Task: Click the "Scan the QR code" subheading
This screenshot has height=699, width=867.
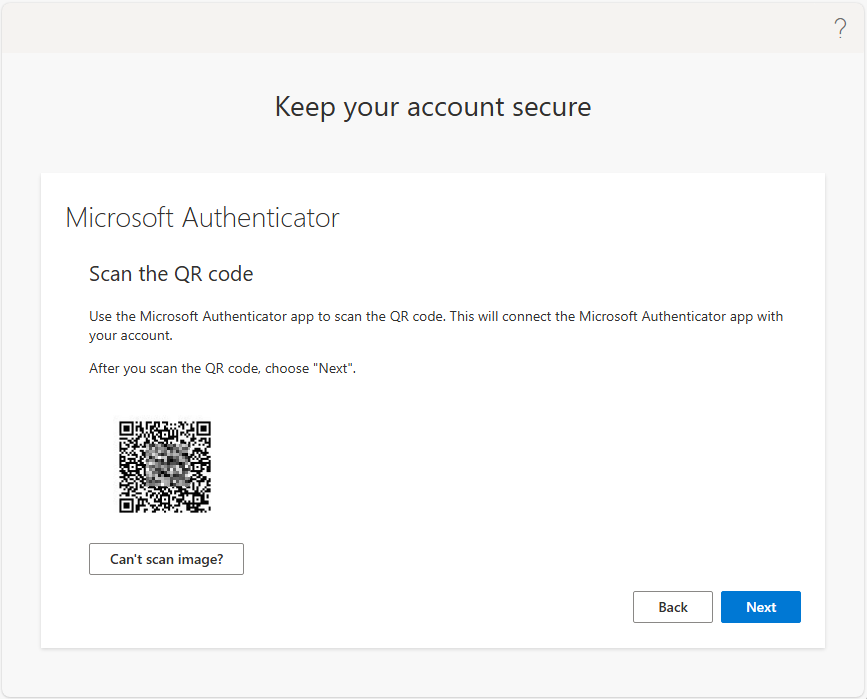Action: click(171, 274)
